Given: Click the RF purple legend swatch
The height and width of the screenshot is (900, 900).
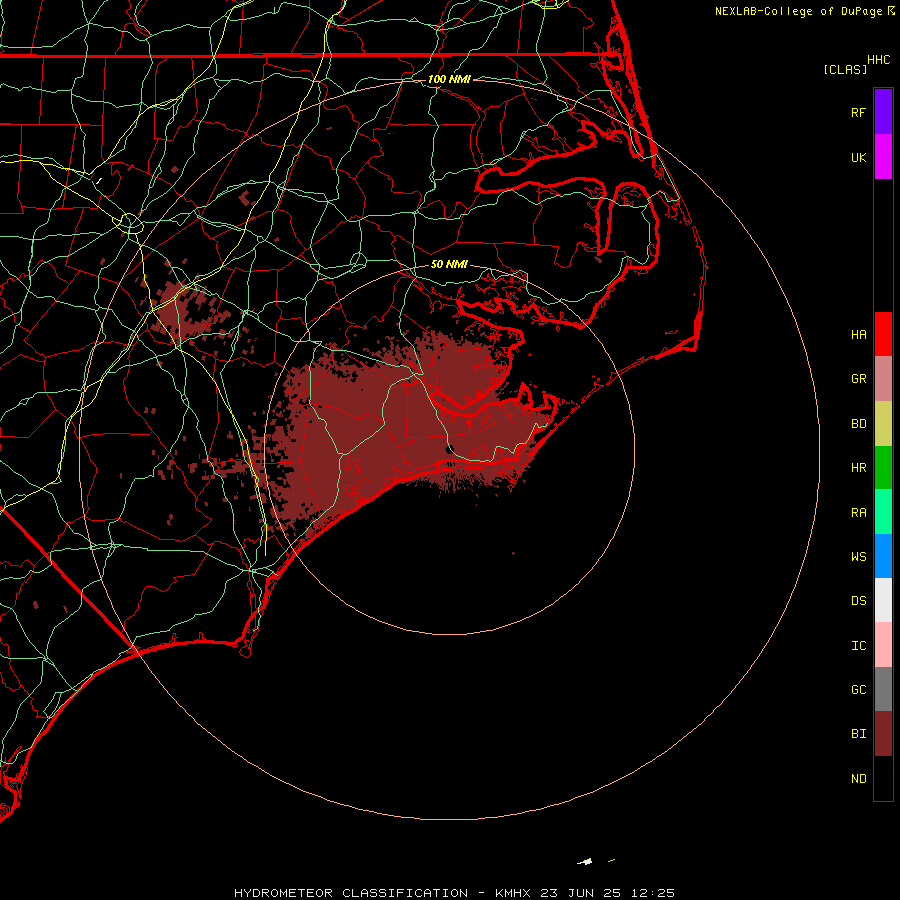Looking at the screenshot, I should (x=883, y=112).
